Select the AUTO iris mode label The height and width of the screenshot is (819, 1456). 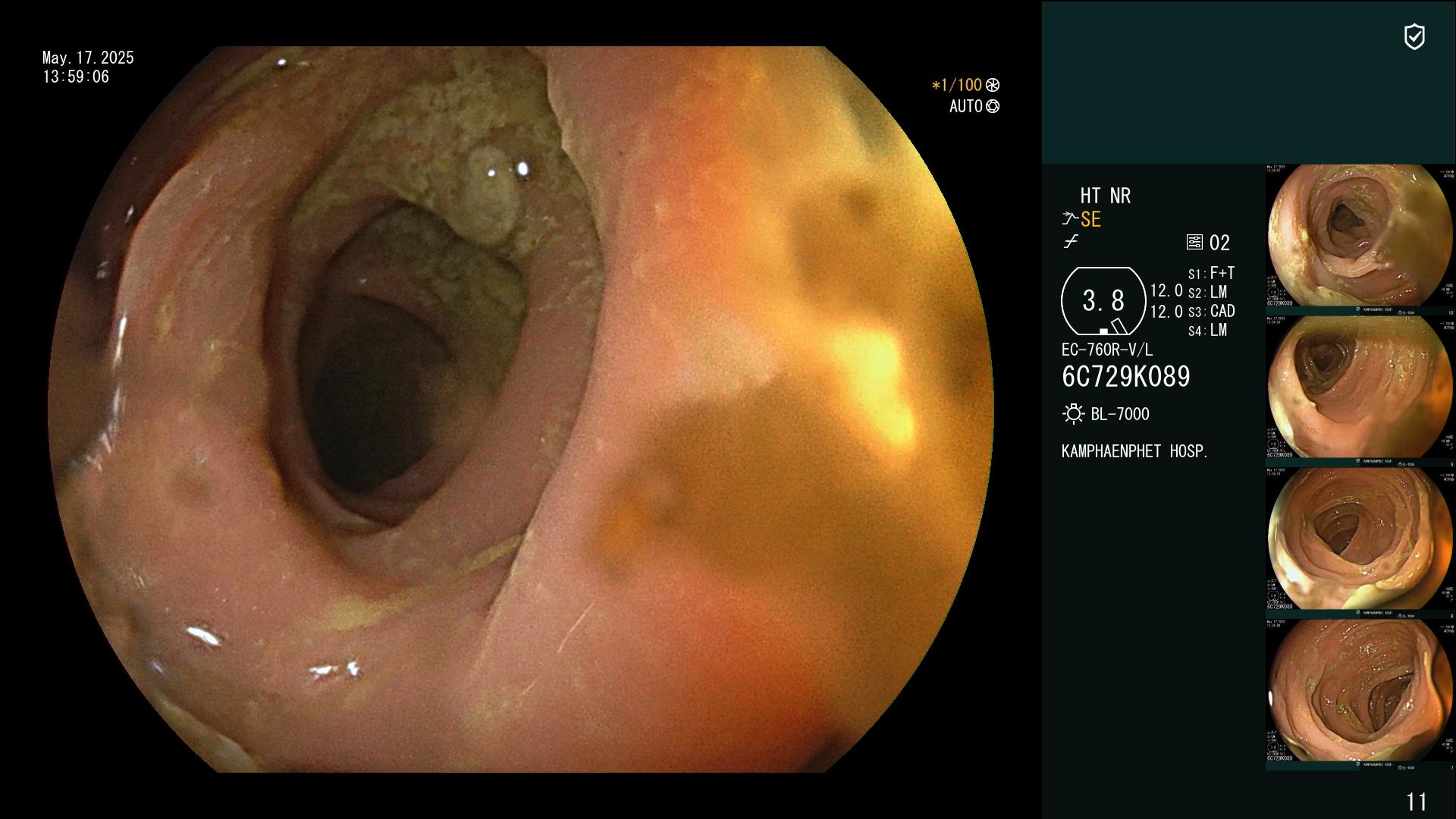pos(966,106)
